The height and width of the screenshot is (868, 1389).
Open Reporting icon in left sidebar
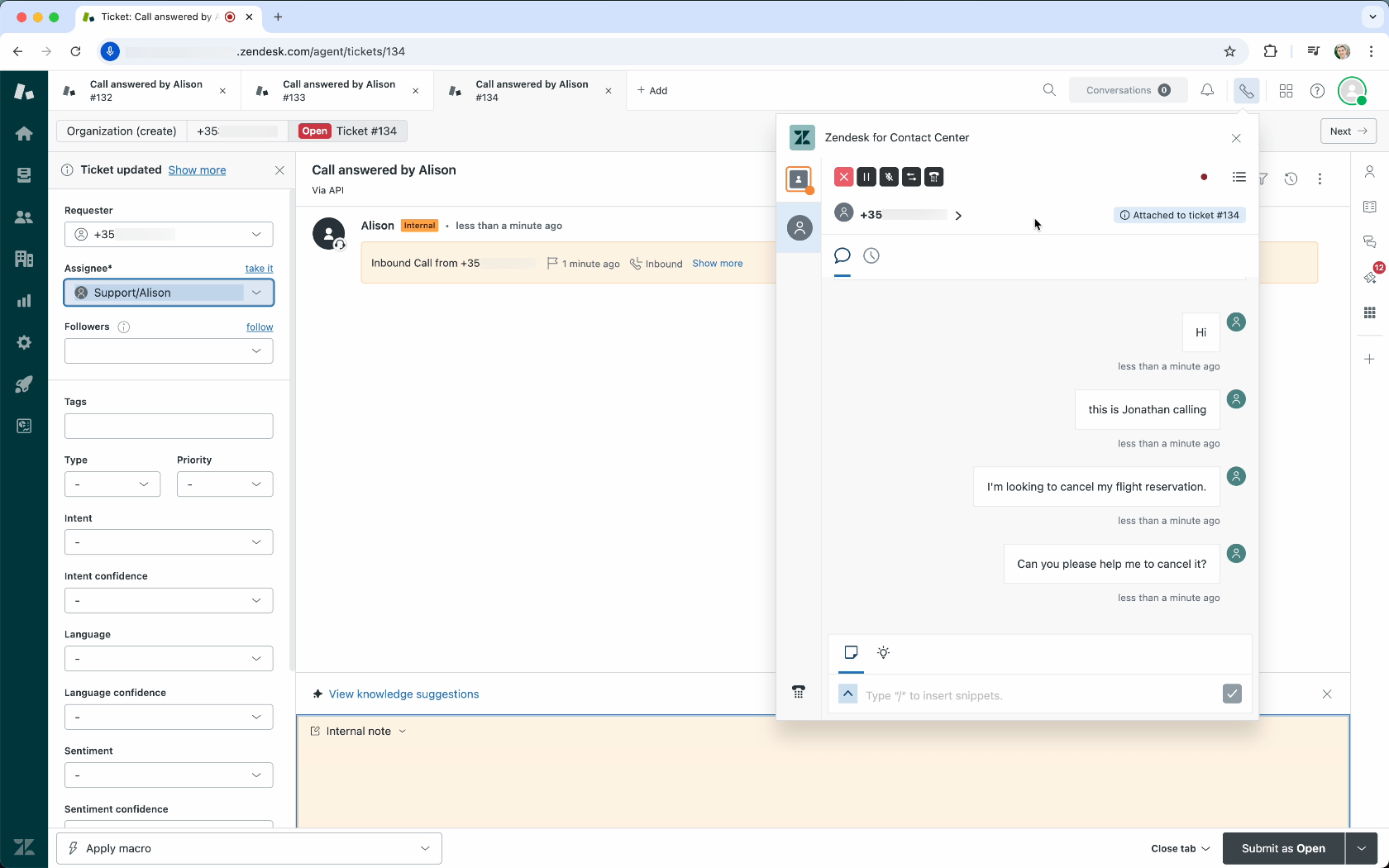click(x=24, y=301)
